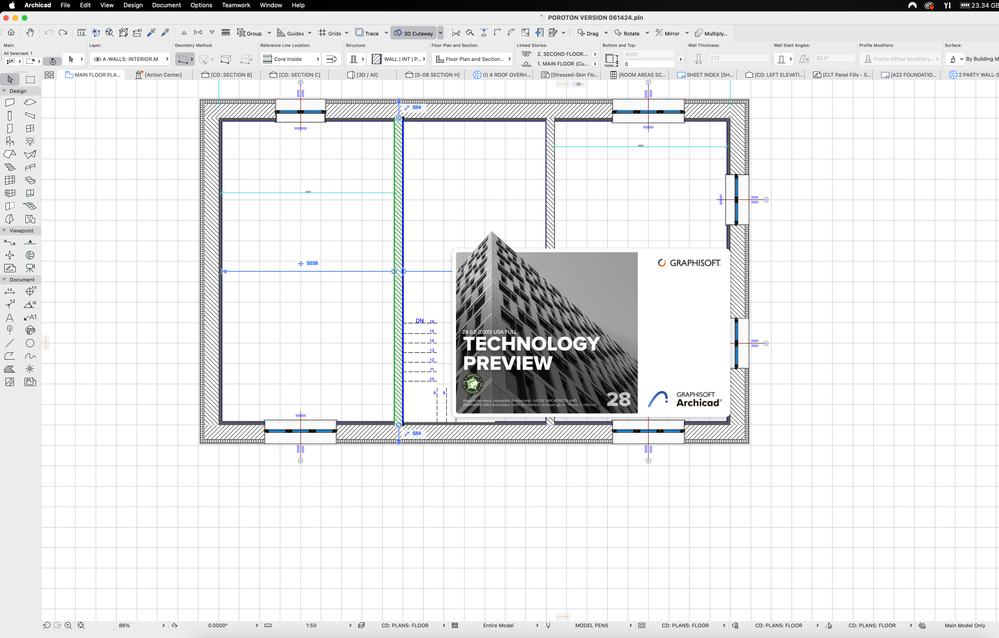
Task: Click the Drag button
Action: [588, 33]
